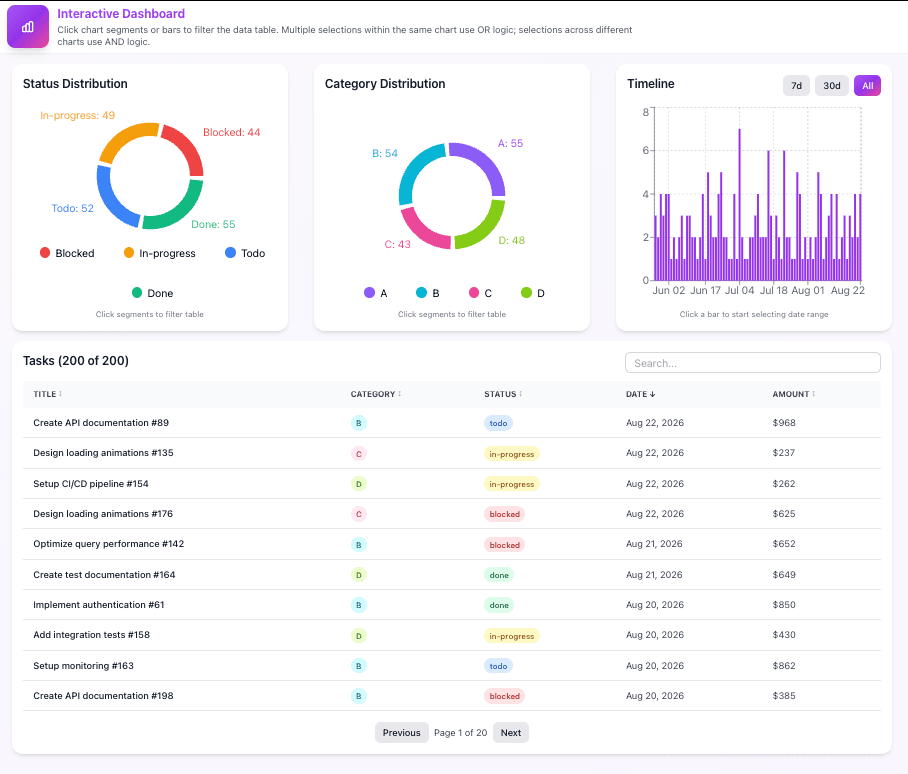Click C badge in Design loading animations #135 row

[358, 454]
